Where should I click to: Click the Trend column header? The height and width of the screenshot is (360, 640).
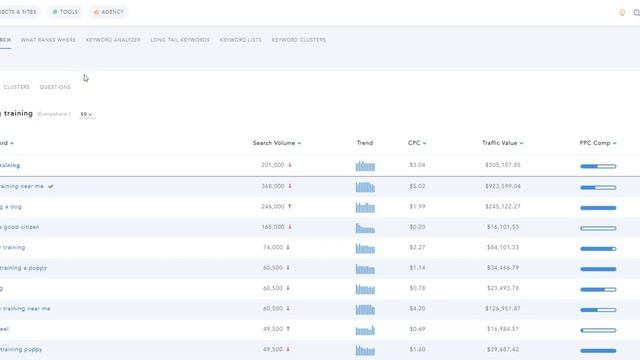365,143
